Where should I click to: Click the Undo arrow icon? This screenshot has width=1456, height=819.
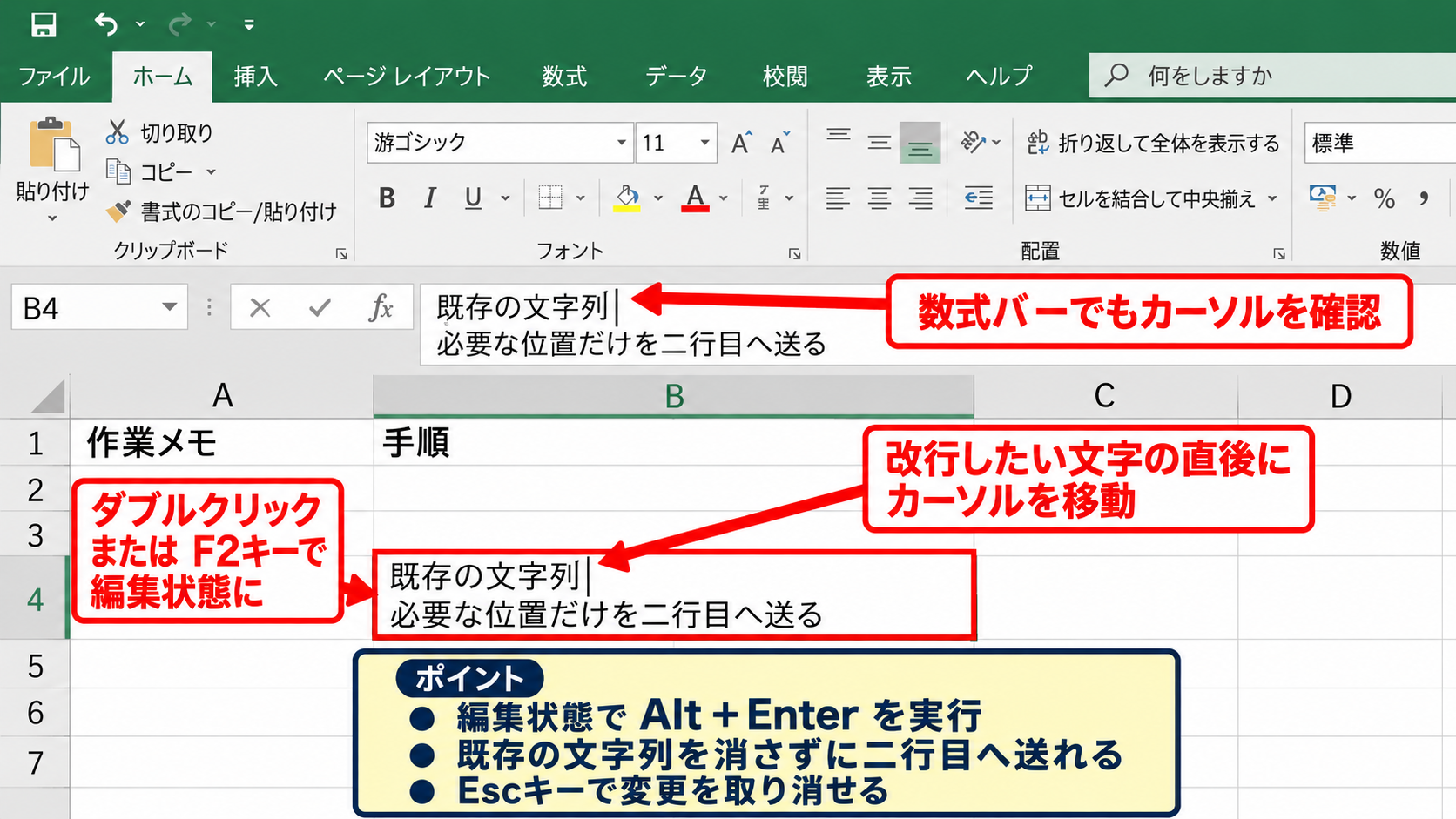point(106,24)
